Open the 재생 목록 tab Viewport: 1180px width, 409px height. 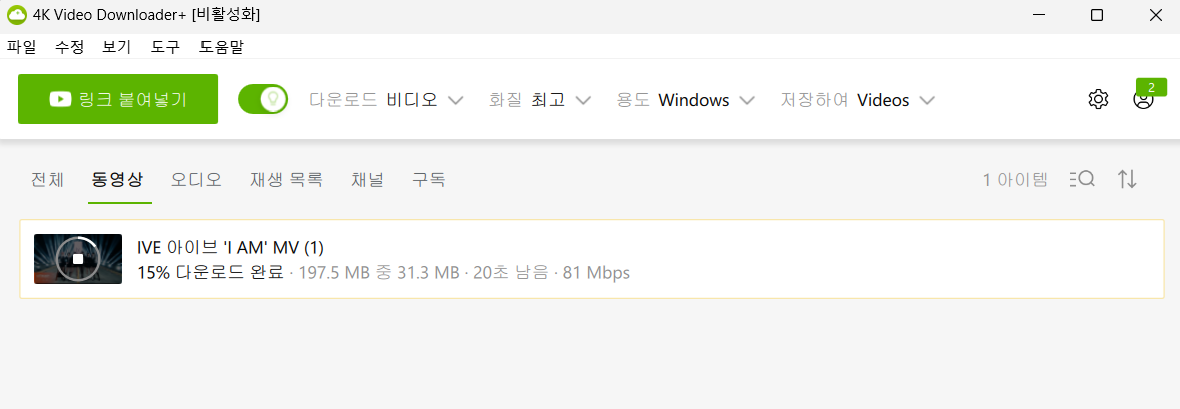tap(286, 179)
